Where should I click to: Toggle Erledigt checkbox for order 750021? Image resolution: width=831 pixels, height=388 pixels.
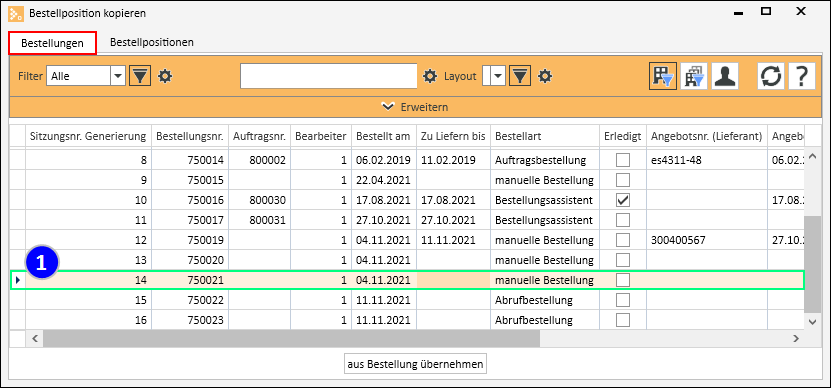(623, 280)
